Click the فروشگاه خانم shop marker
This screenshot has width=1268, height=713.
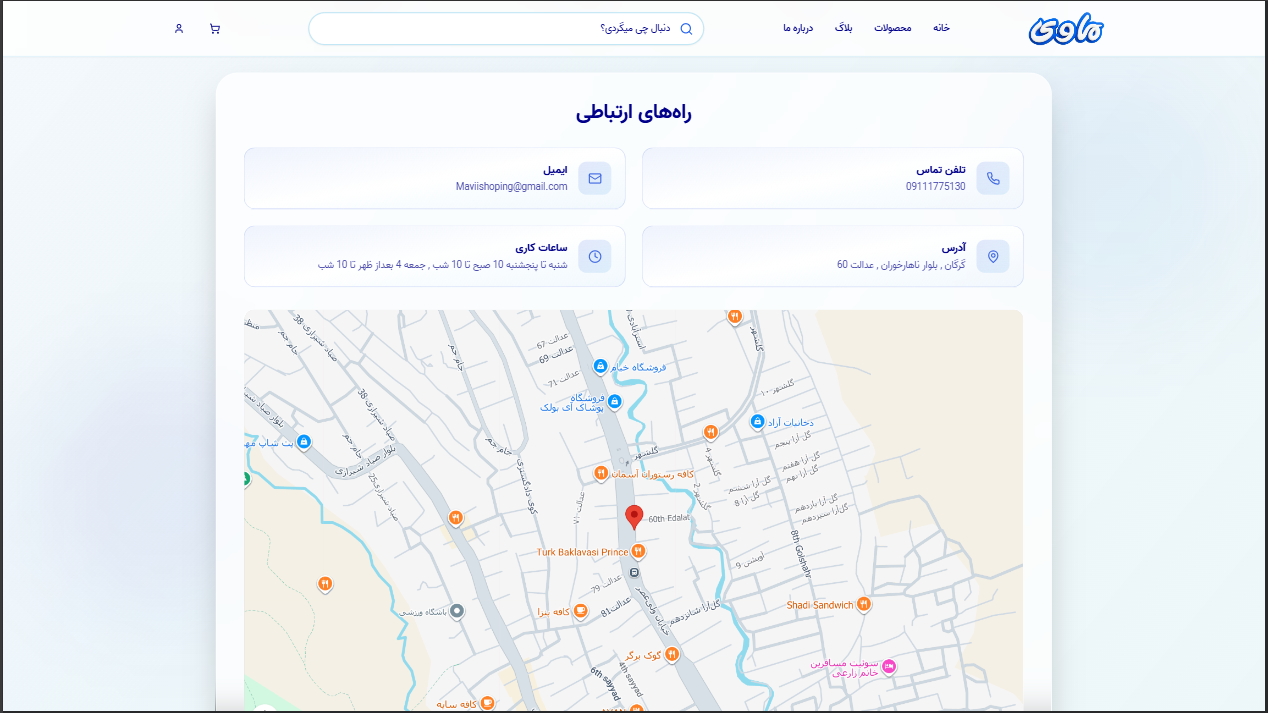(600, 367)
